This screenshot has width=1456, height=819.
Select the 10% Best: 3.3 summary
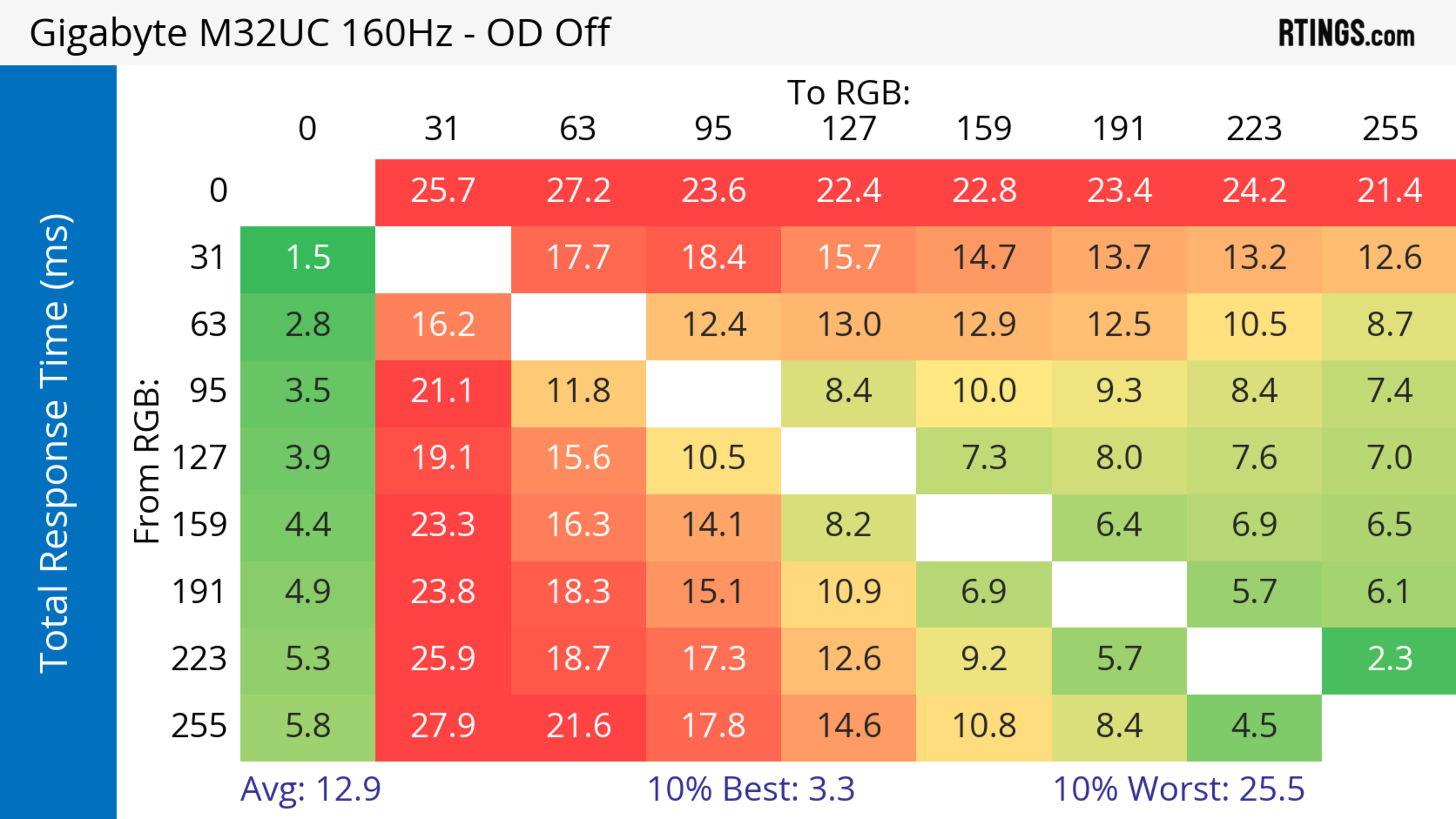coord(751,789)
